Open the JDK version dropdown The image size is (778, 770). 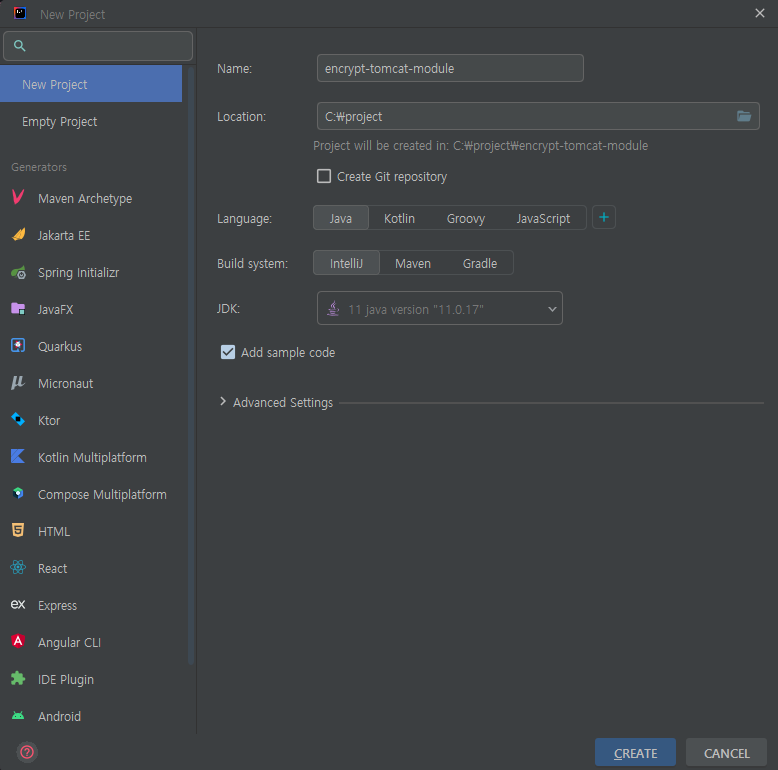coord(440,308)
